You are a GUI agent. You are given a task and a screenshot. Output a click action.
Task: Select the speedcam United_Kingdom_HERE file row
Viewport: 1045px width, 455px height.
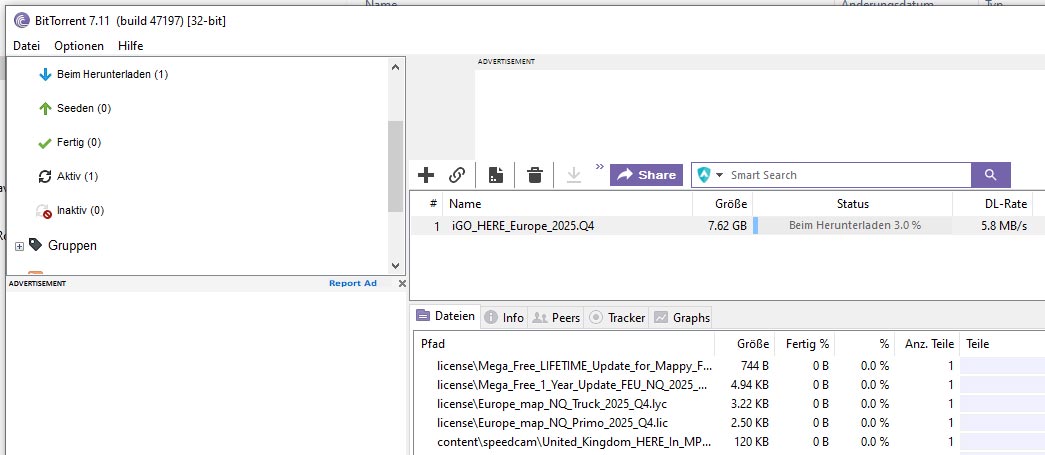click(x=729, y=442)
